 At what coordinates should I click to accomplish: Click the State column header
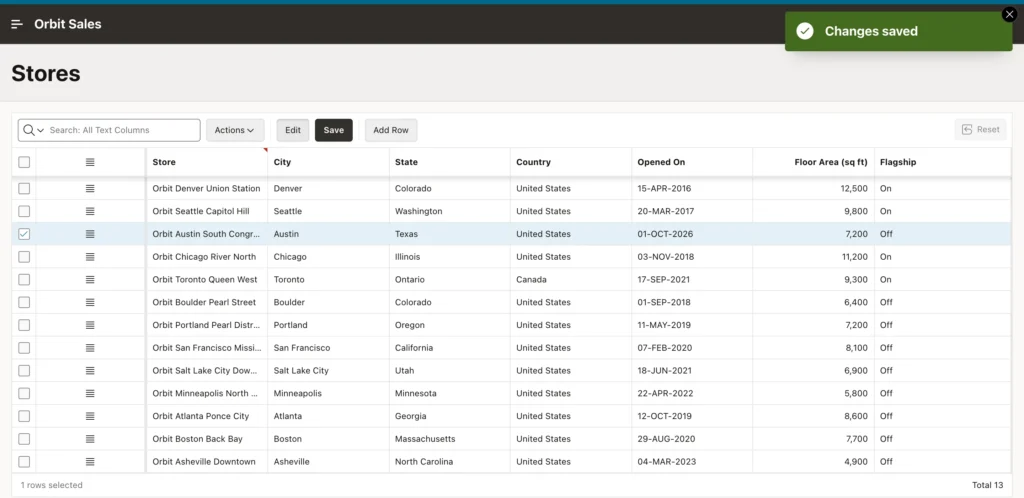pyautogui.click(x=450, y=162)
